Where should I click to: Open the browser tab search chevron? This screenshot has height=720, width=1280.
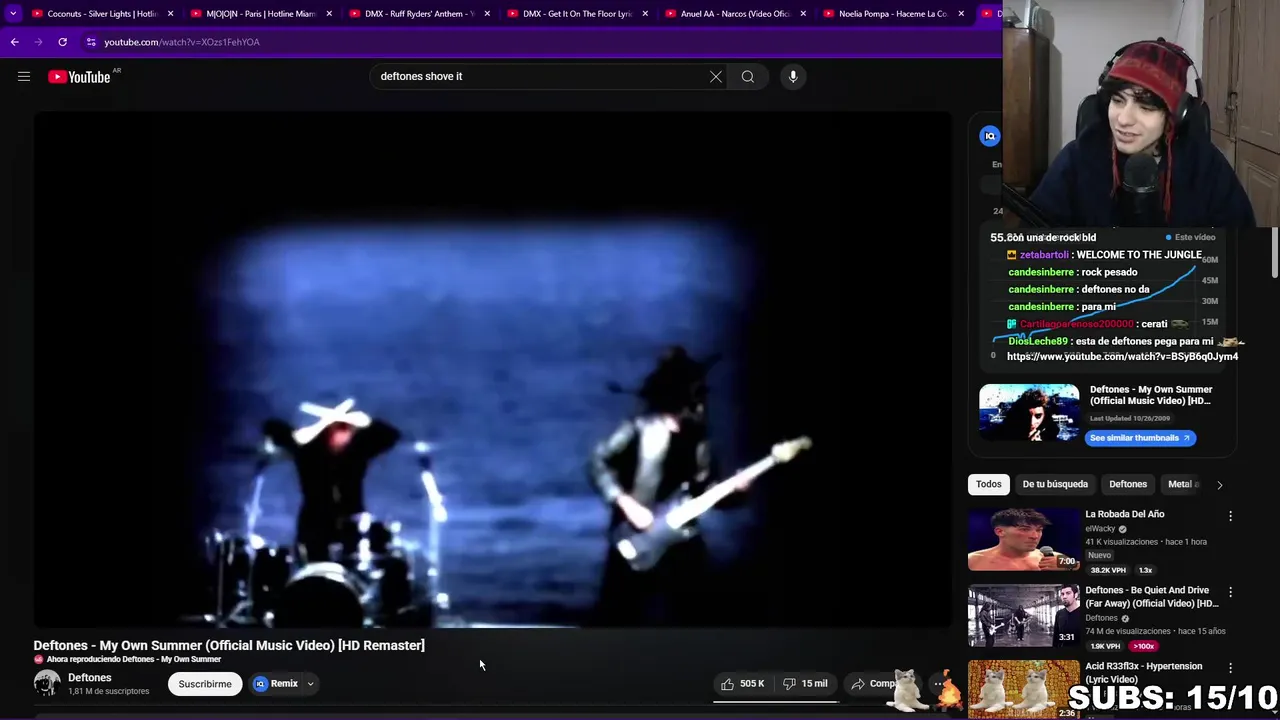(13, 14)
